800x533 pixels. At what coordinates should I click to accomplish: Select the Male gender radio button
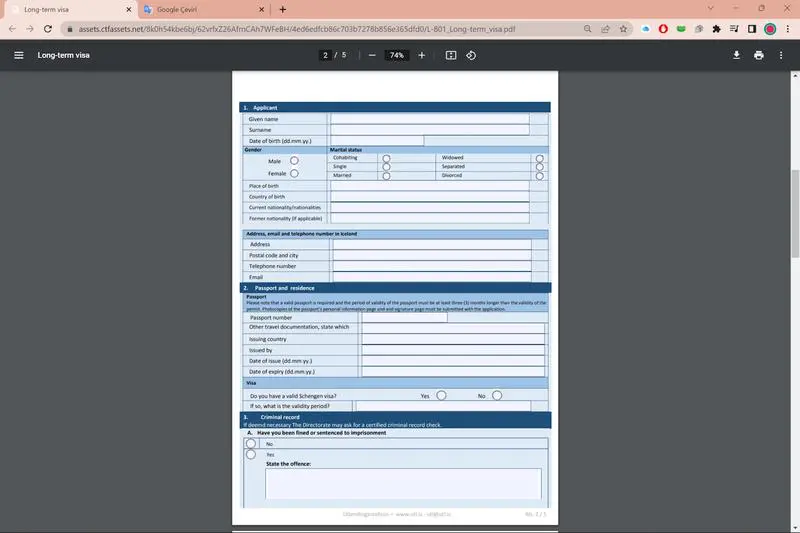[294, 160]
